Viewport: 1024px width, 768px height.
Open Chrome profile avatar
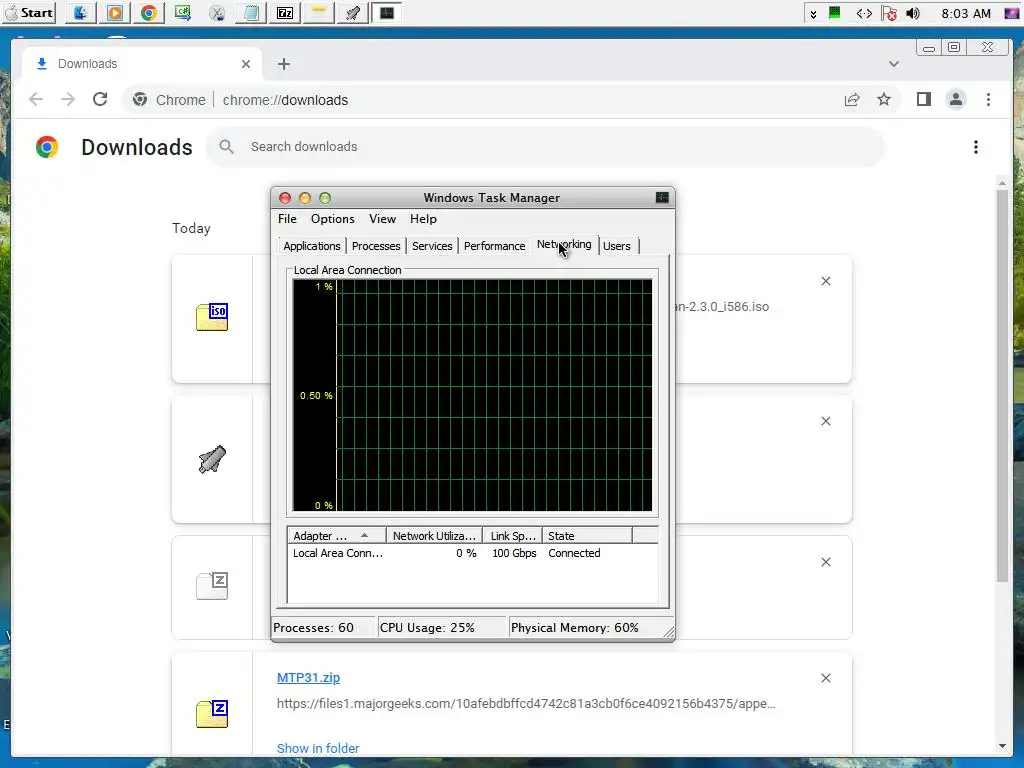point(955,99)
